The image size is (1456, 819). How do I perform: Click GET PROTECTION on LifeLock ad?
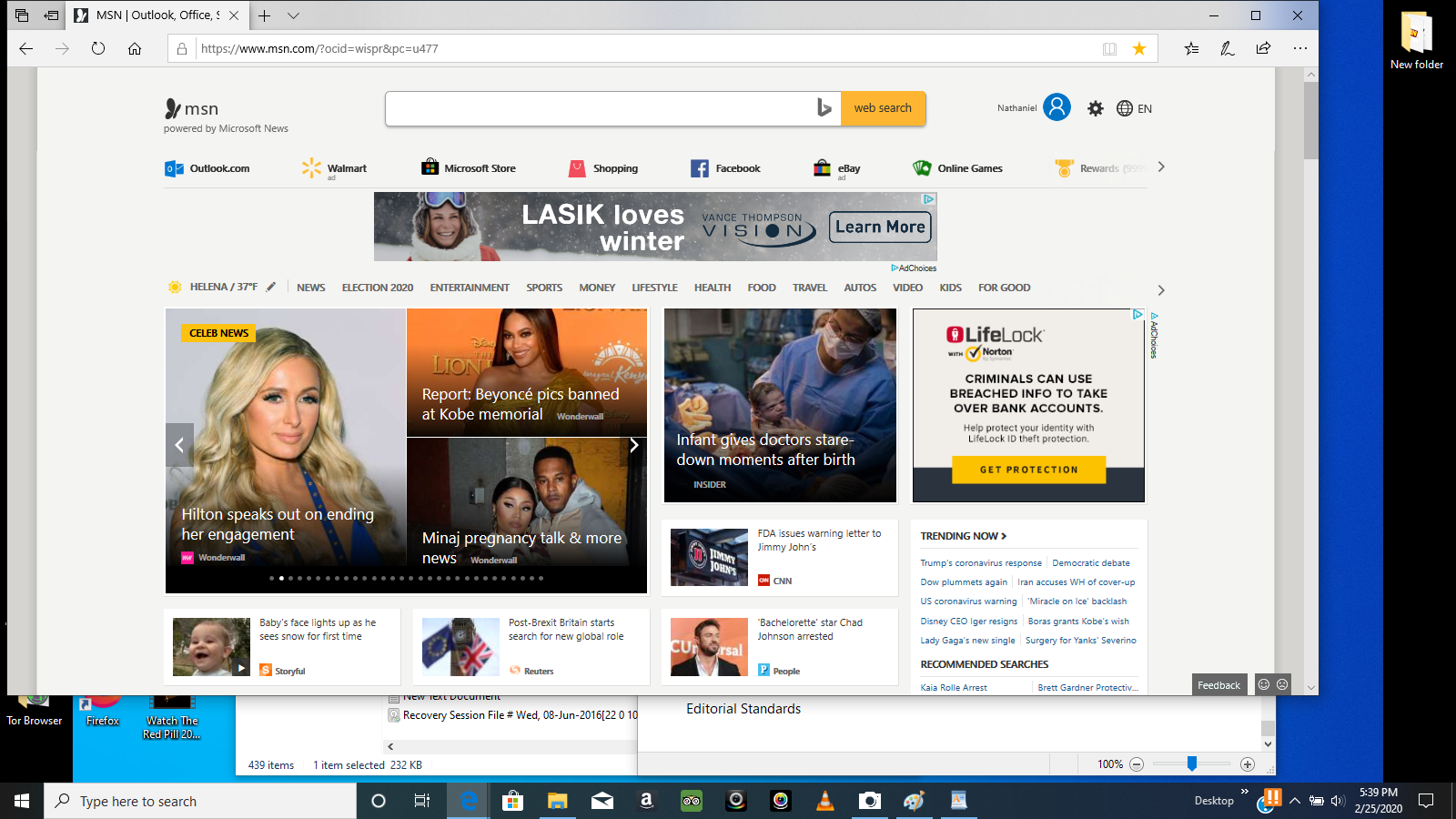click(1029, 470)
